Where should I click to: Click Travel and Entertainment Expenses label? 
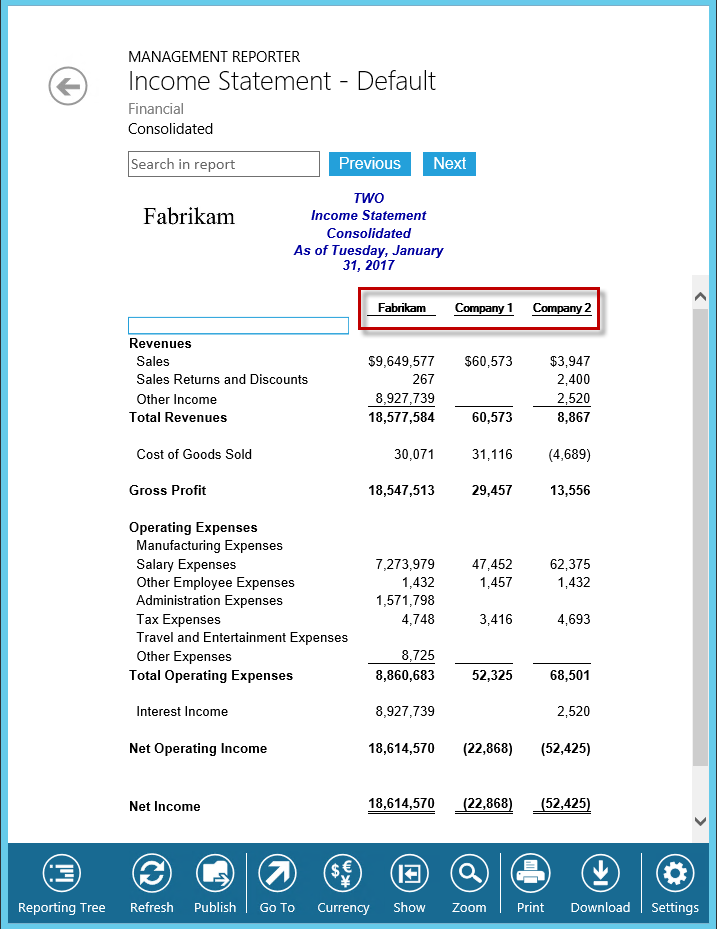point(242,638)
